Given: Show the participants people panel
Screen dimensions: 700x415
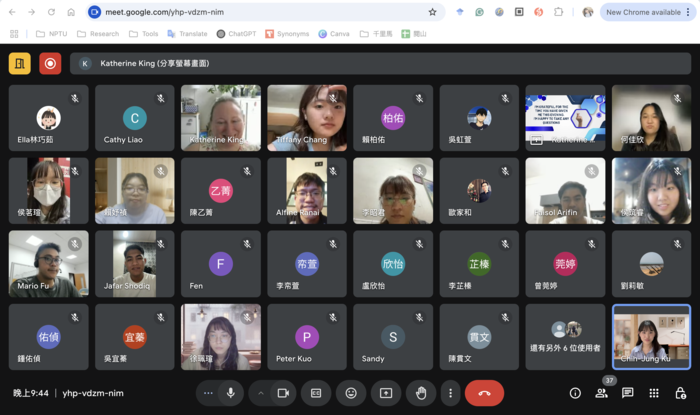Looking at the screenshot, I should [601, 393].
